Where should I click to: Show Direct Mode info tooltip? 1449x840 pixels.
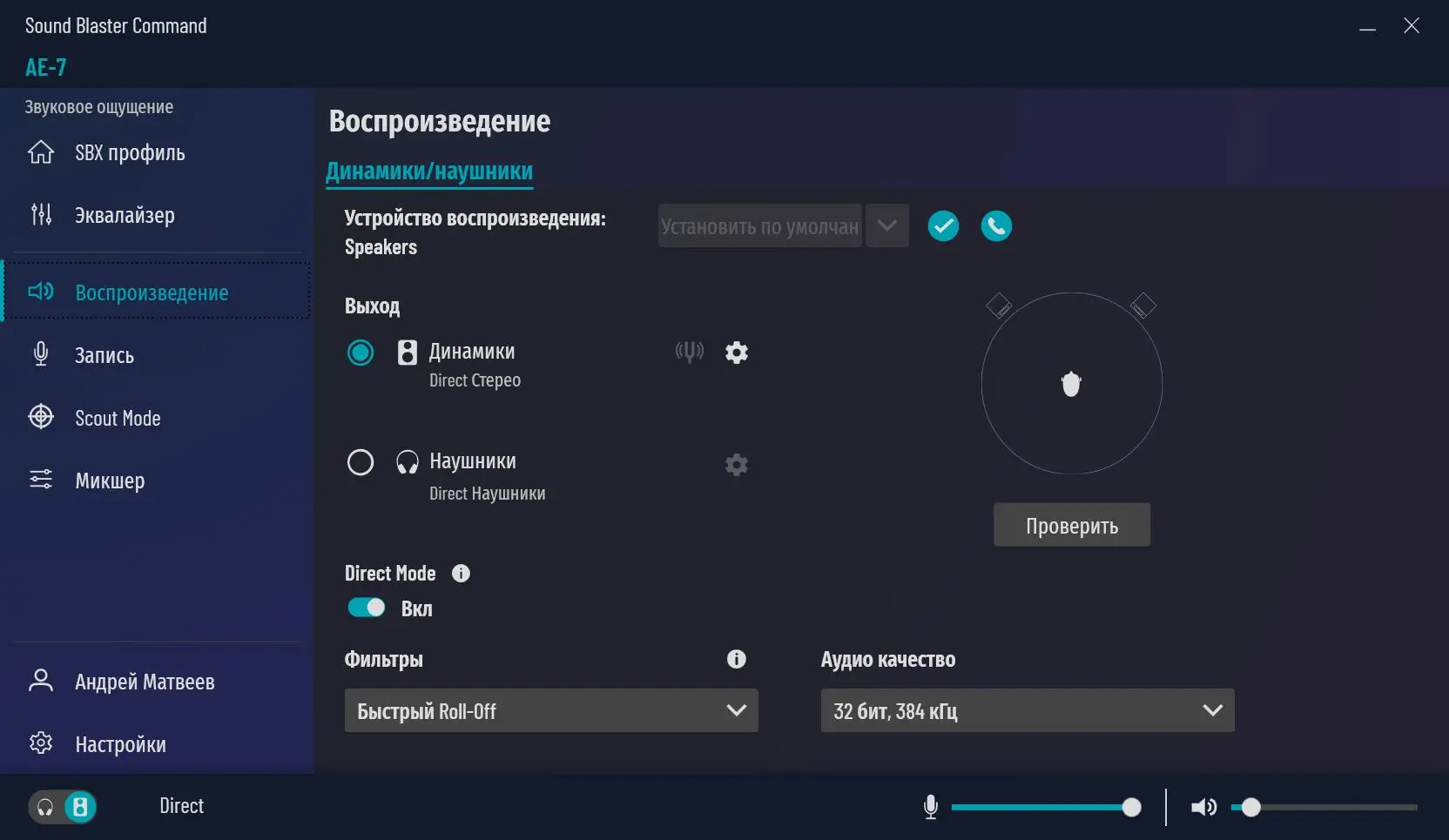click(x=461, y=574)
